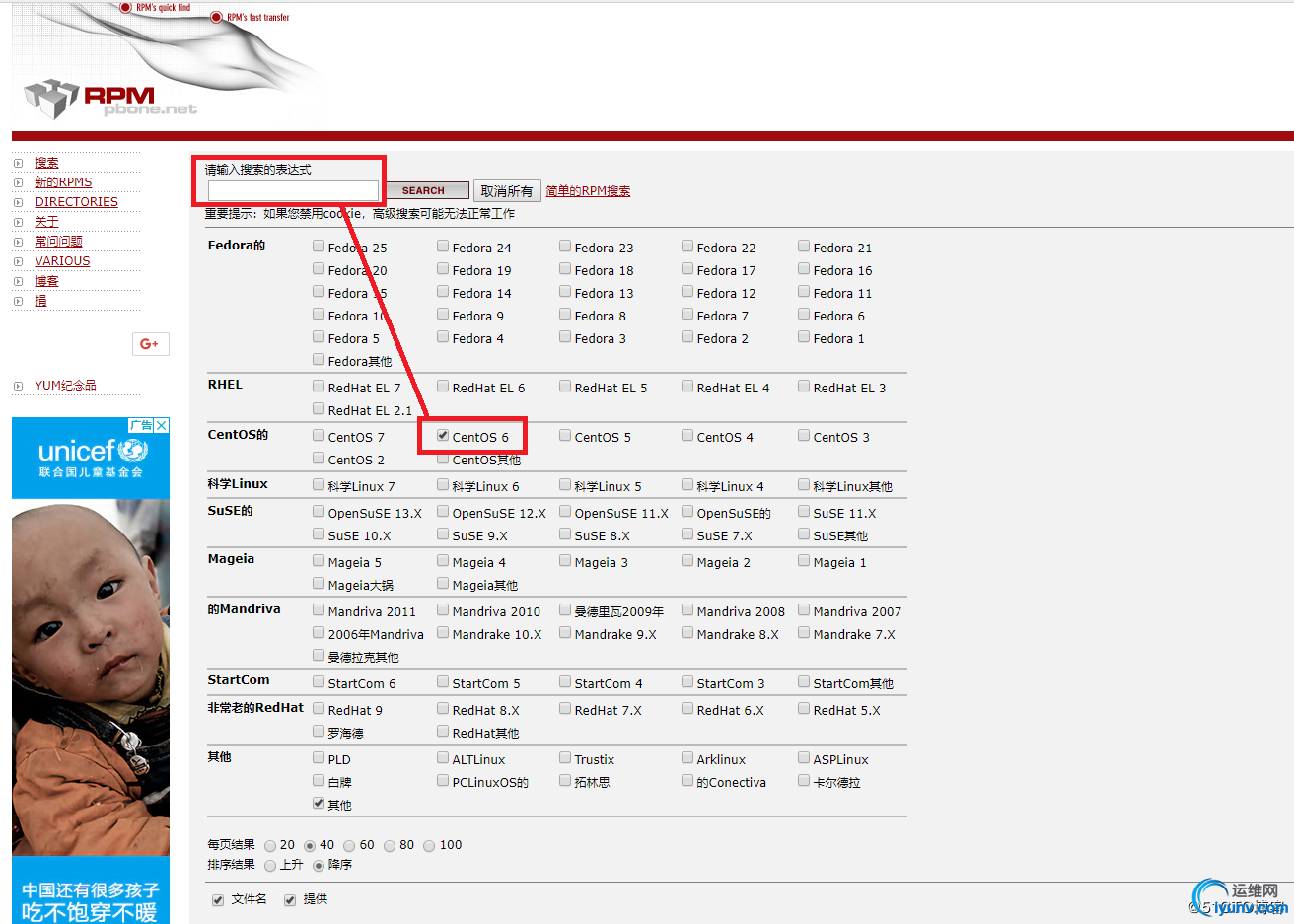Click the Google+ share icon
The image size is (1294, 924).
(150, 344)
